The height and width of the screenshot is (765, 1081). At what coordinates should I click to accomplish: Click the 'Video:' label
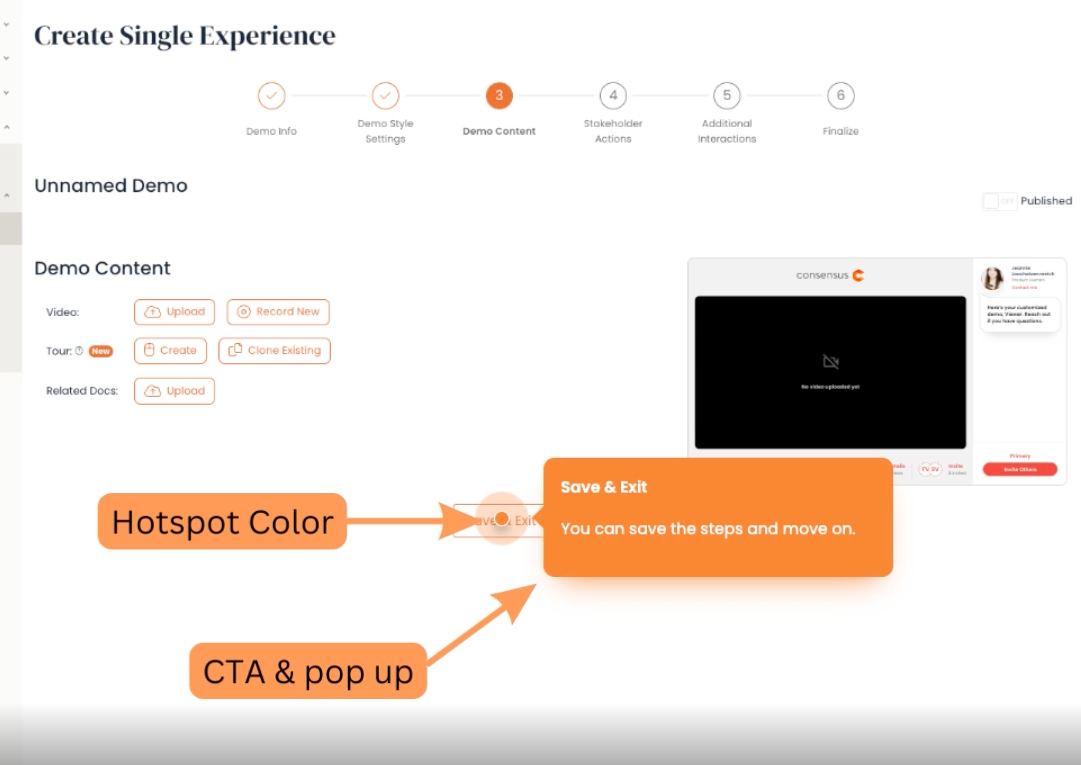(x=63, y=312)
